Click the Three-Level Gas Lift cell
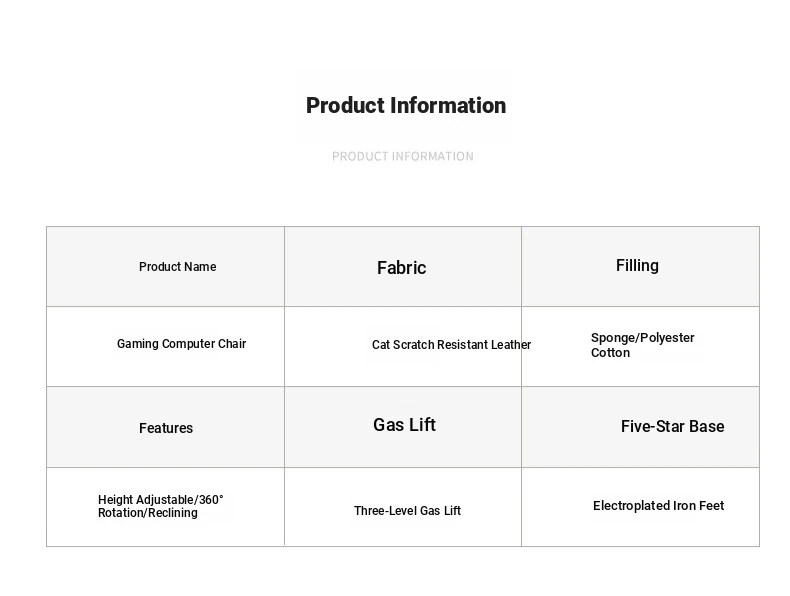This screenshot has width=790, height=596. (x=403, y=507)
